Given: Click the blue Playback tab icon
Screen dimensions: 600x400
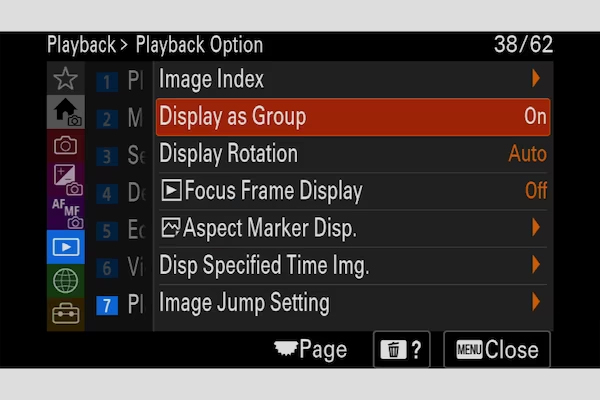Looking at the screenshot, I should pos(65,247).
